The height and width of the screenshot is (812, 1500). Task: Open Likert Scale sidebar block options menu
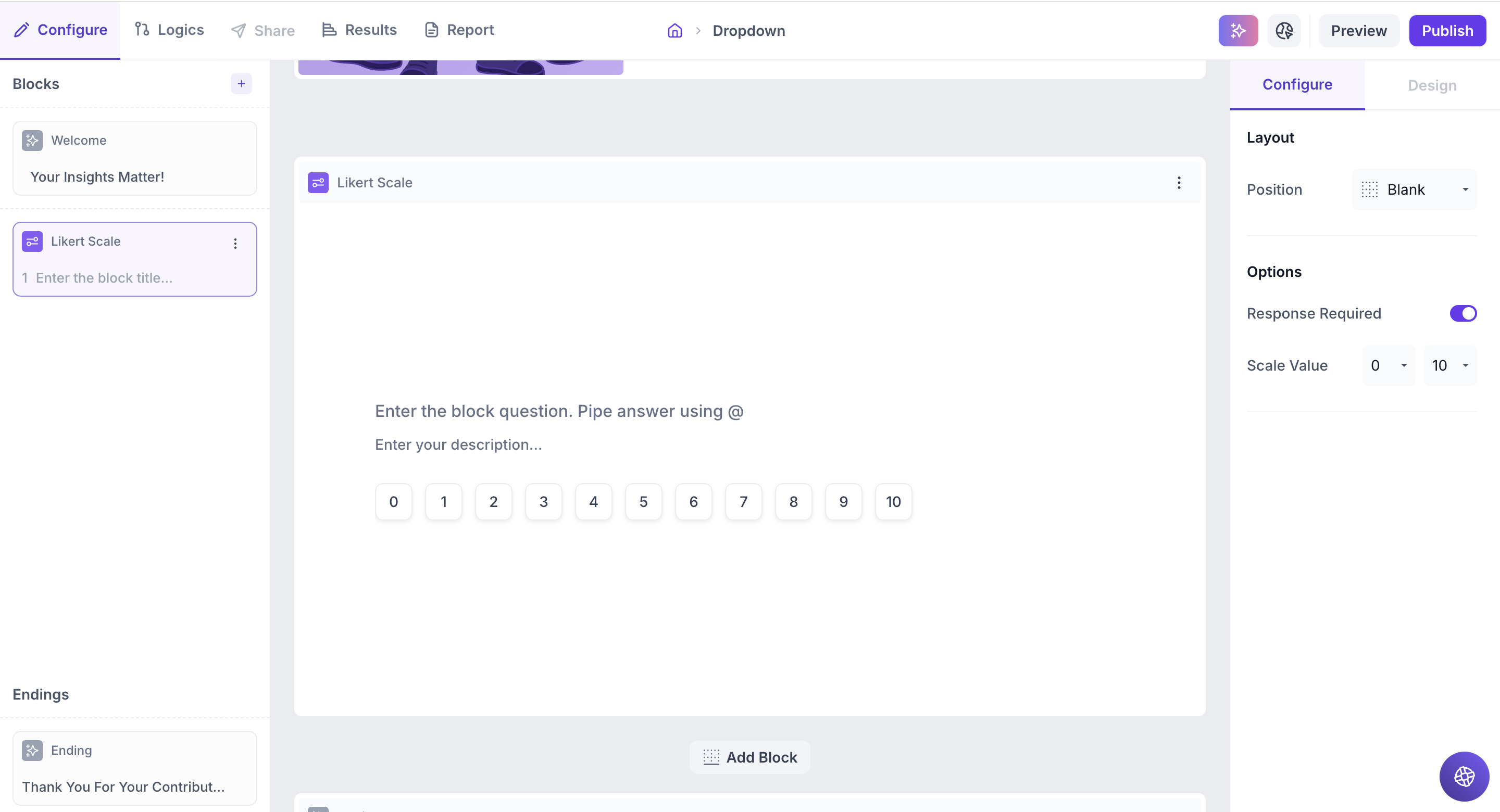click(235, 243)
